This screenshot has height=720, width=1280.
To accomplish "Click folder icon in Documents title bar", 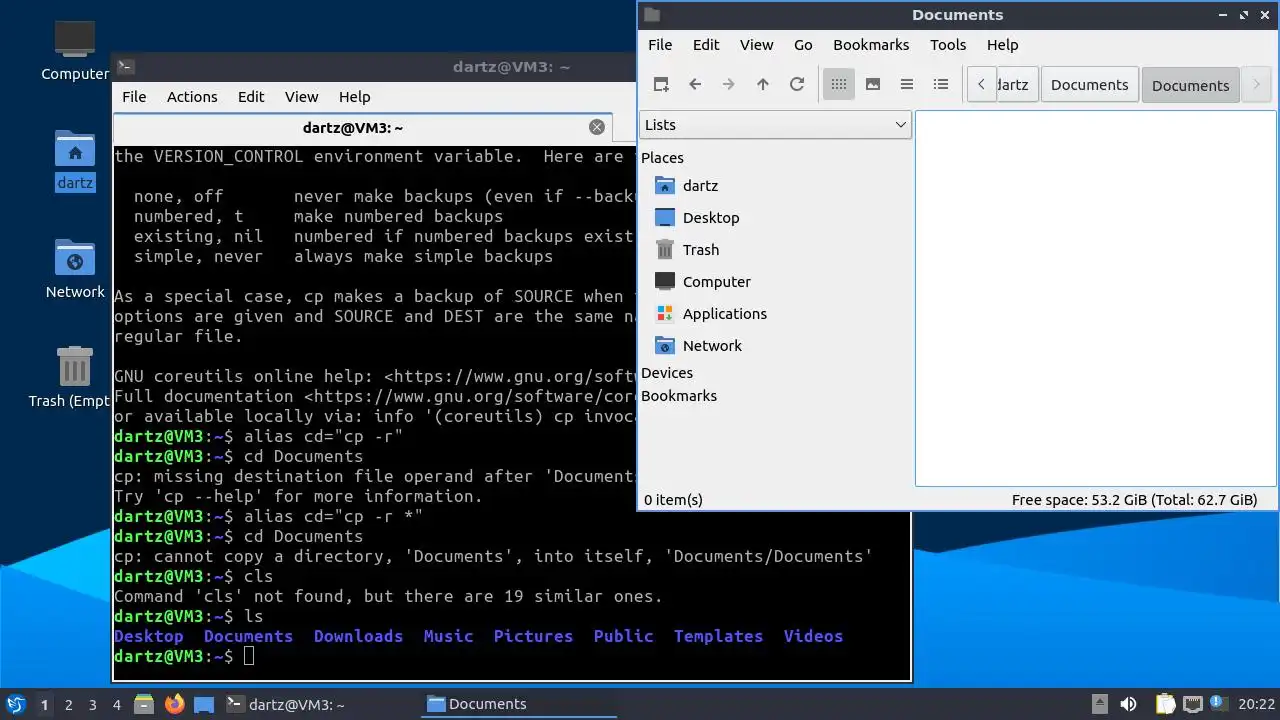I will (x=652, y=15).
